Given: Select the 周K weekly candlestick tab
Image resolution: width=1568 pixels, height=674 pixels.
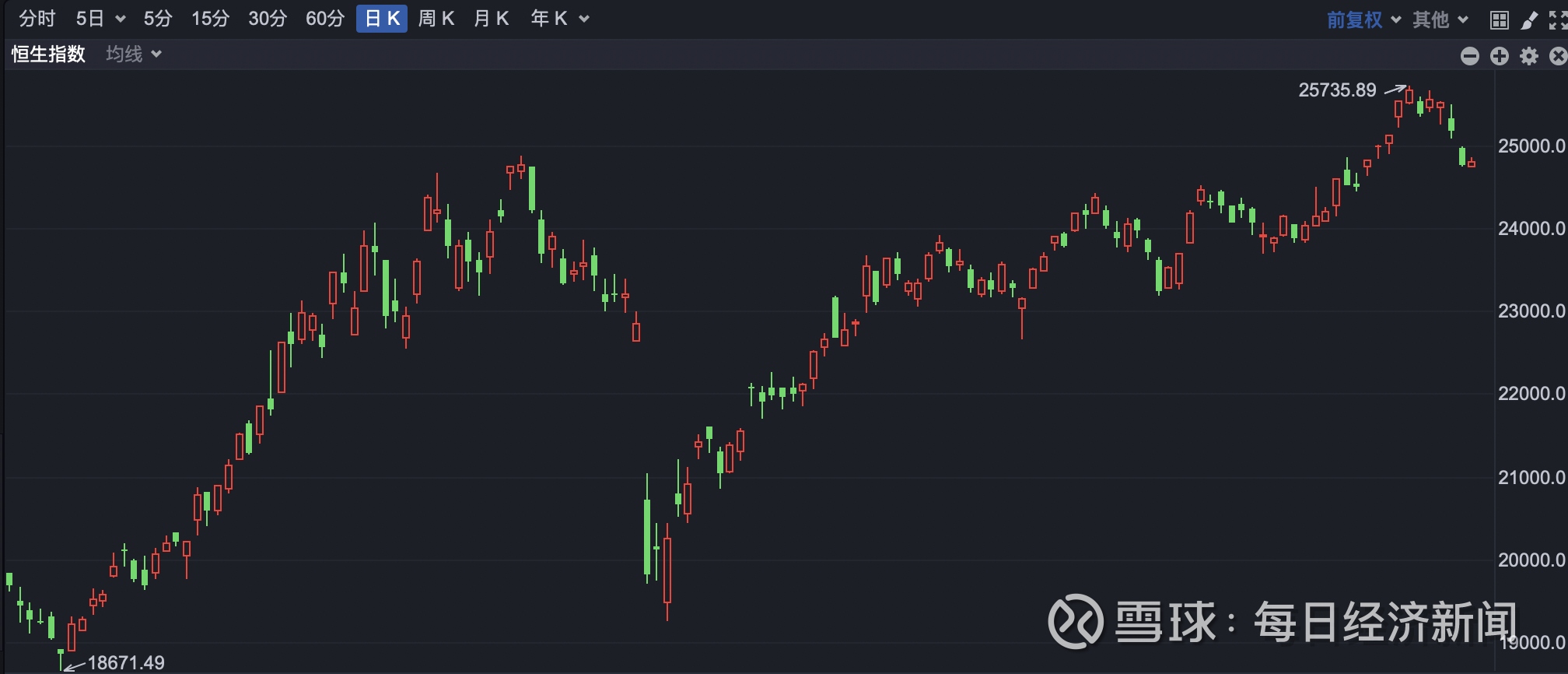Looking at the screenshot, I should point(436,19).
